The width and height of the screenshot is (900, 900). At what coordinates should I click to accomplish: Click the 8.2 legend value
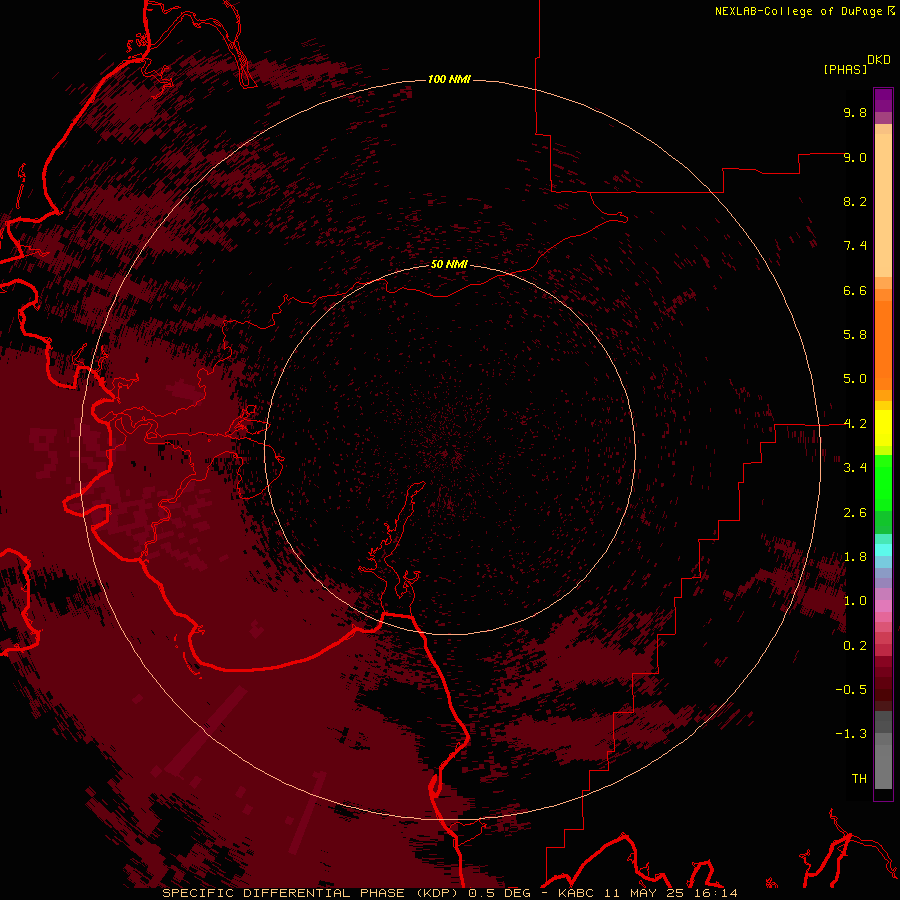[855, 201]
